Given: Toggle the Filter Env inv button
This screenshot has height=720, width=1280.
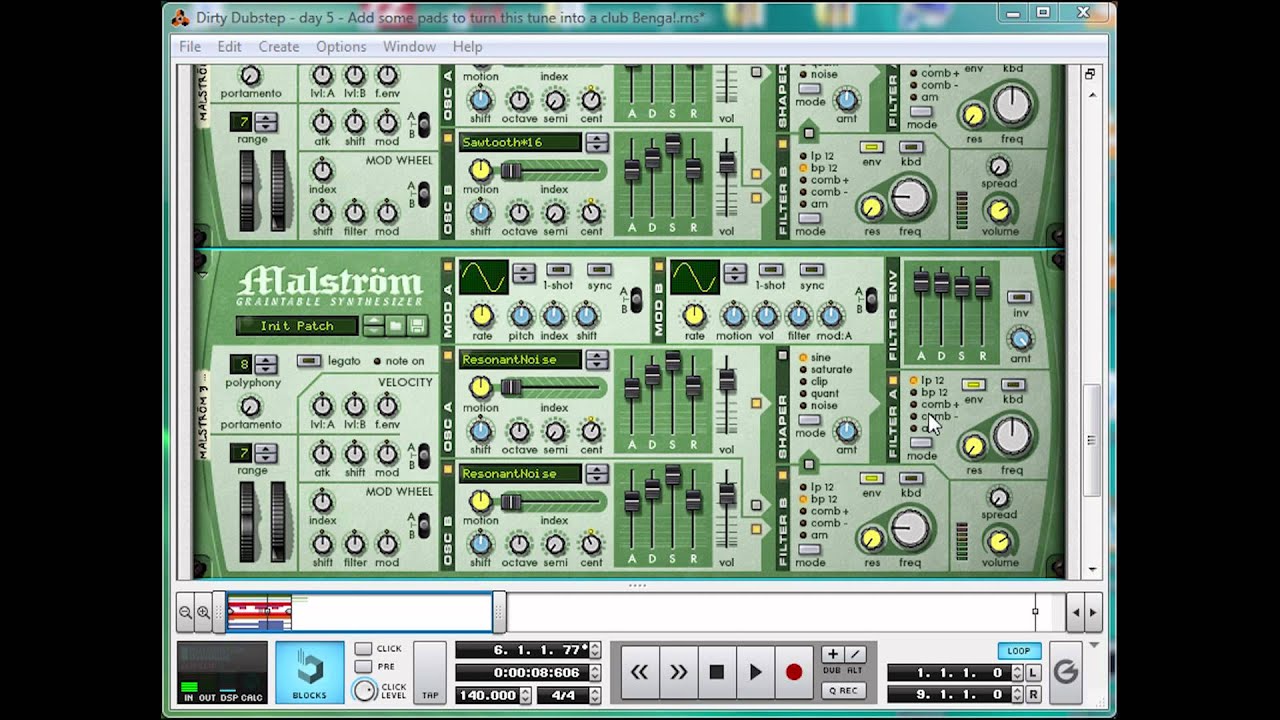Looking at the screenshot, I should 1019,297.
